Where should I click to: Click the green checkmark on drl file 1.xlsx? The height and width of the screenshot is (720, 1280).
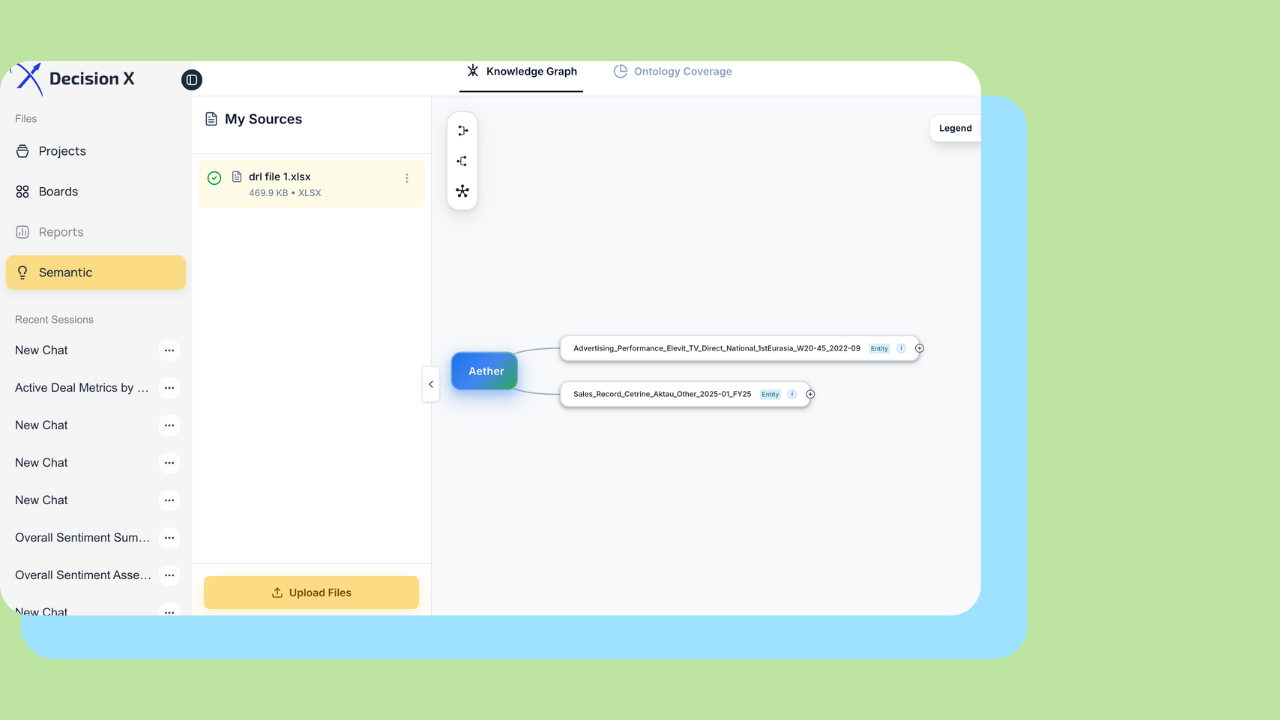(214, 177)
